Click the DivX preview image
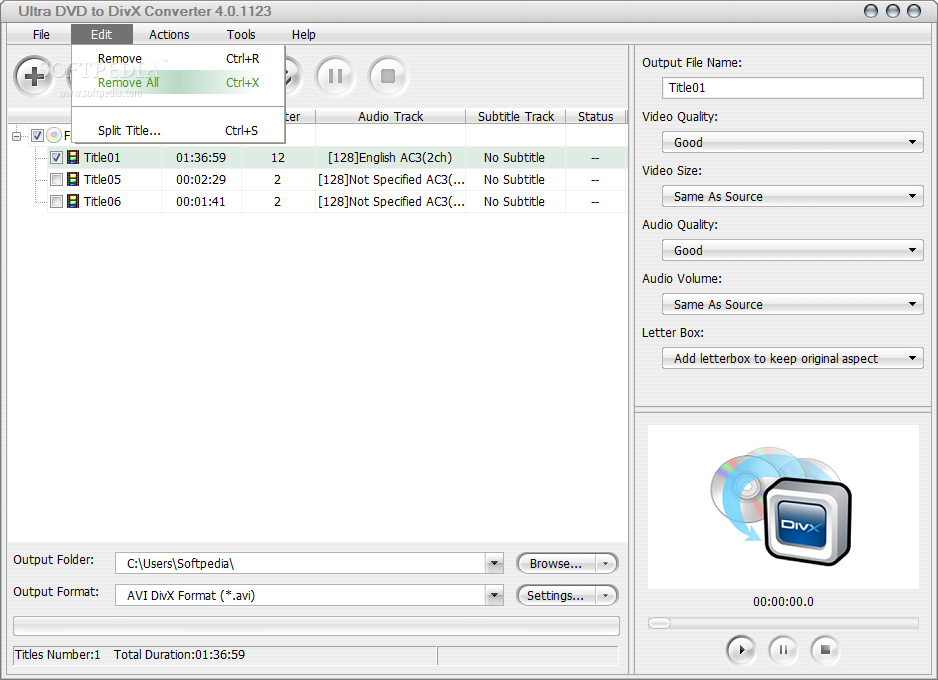 pos(783,507)
